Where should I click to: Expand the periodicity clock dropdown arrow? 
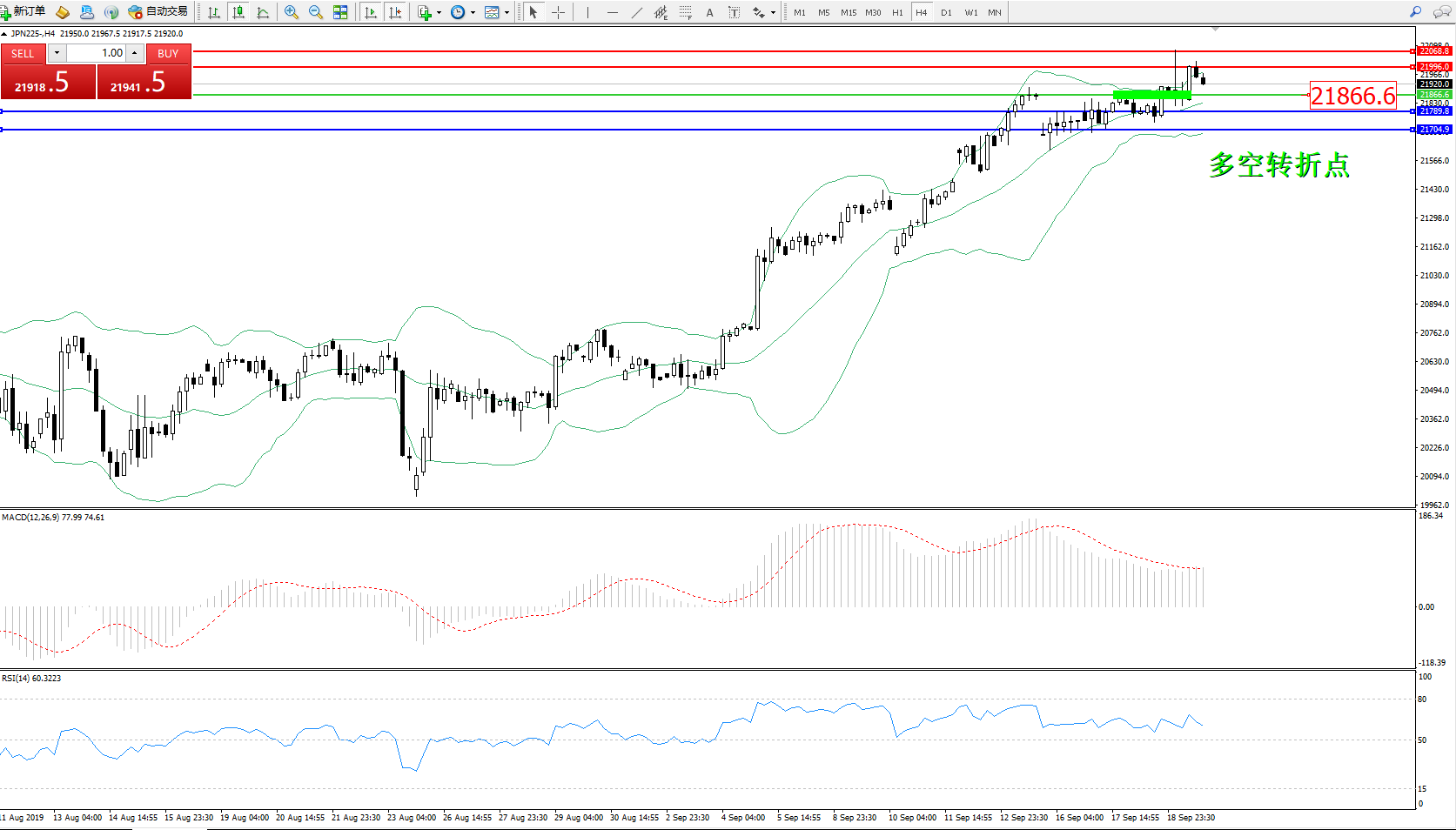coord(473,12)
